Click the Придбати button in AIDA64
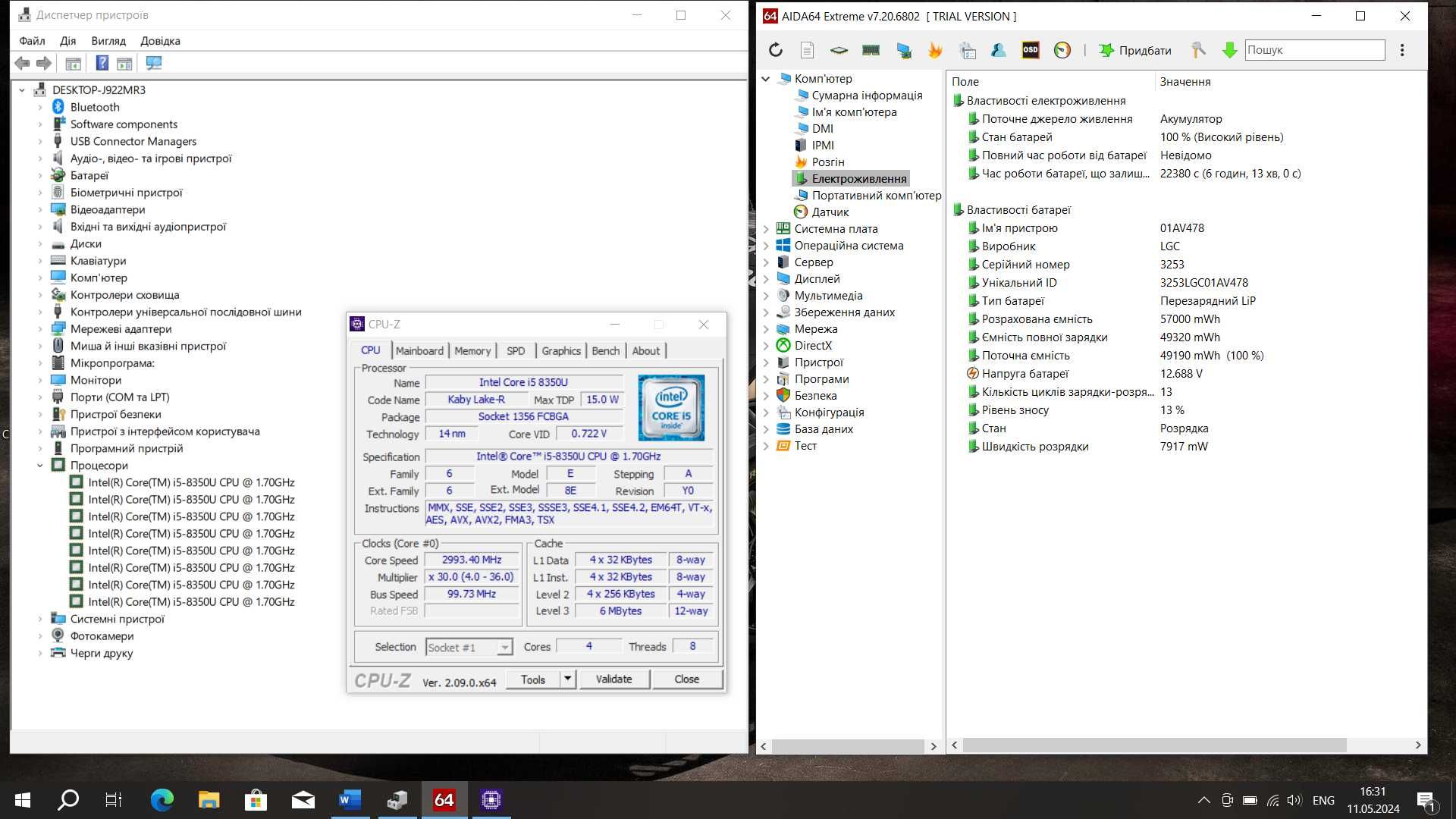The width and height of the screenshot is (1456, 819). click(1135, 50)
